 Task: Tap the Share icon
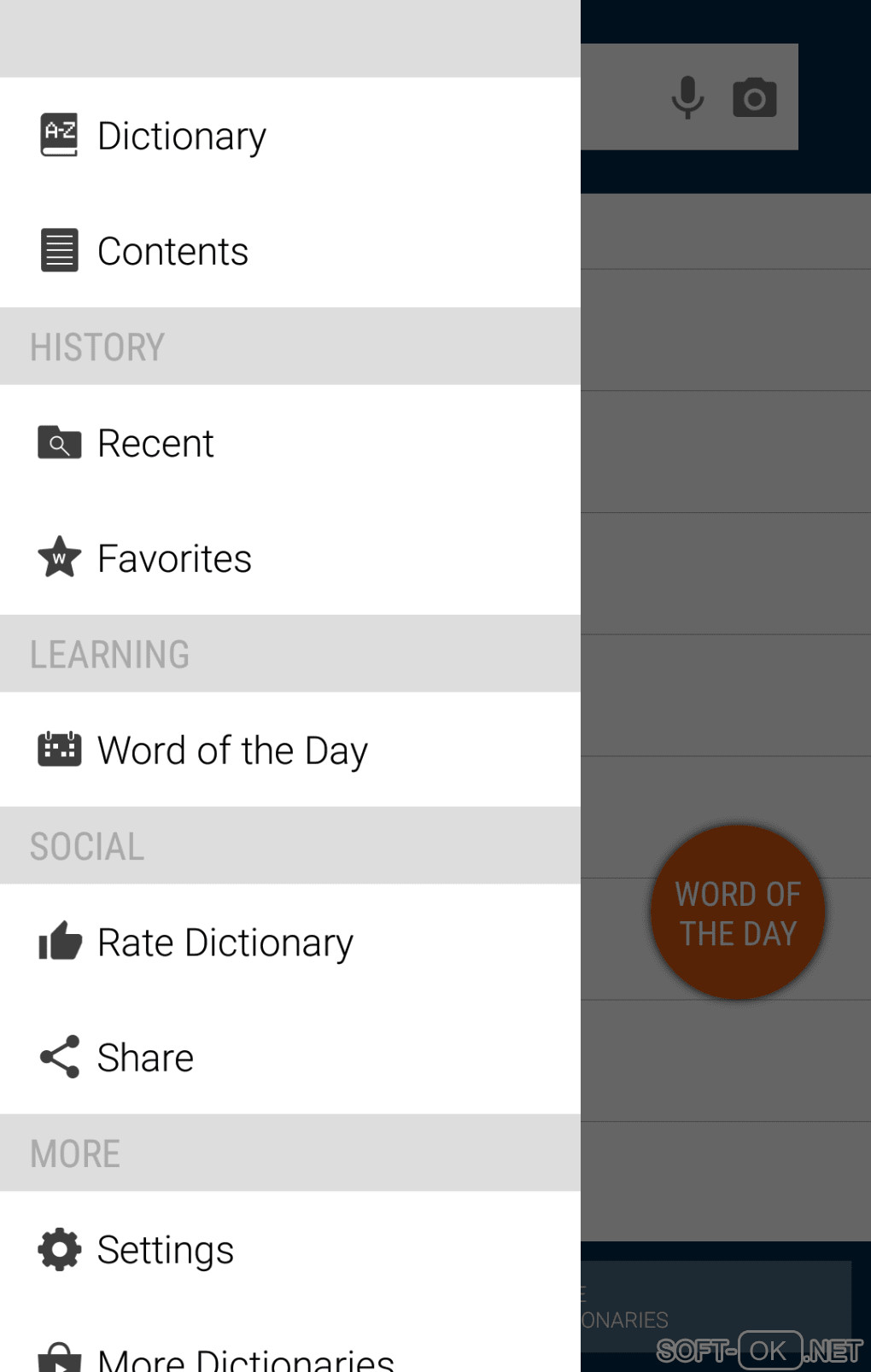[x=59, y=1056]
